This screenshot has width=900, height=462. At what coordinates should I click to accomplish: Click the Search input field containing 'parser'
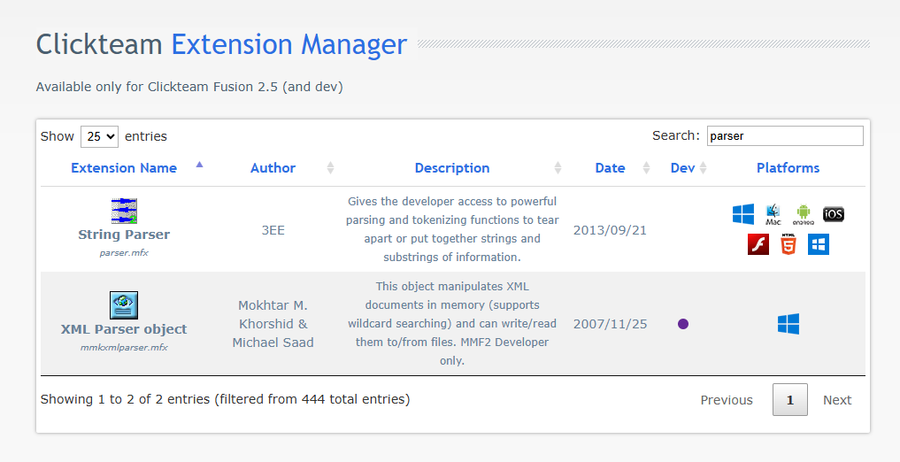point(784,136)
